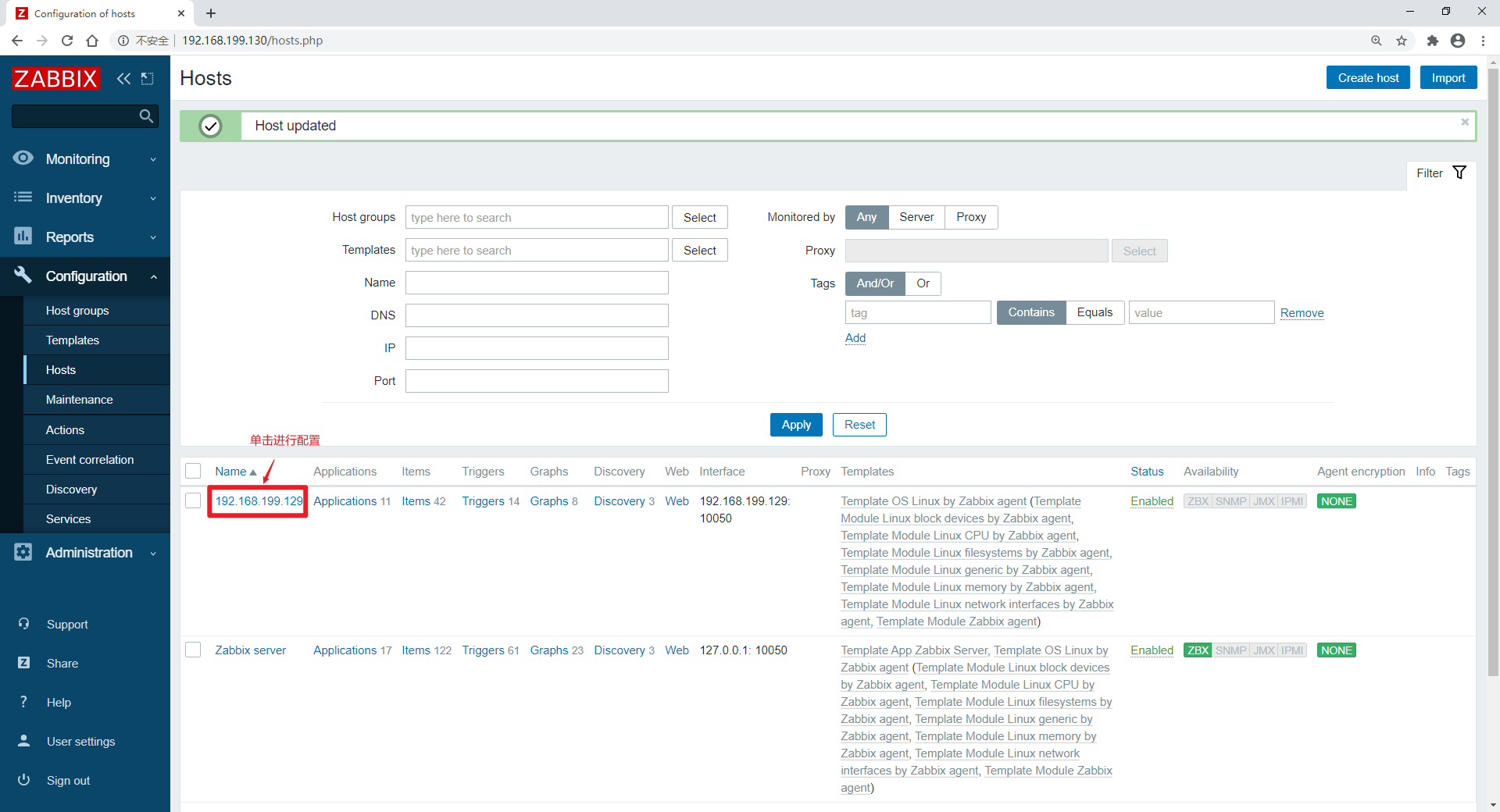Collapse the Configuration menu
1500x812 pixels.
click(85, 276)
